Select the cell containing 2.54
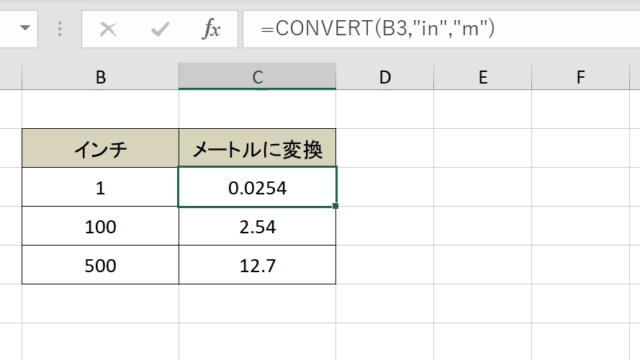 click(257, 226)
